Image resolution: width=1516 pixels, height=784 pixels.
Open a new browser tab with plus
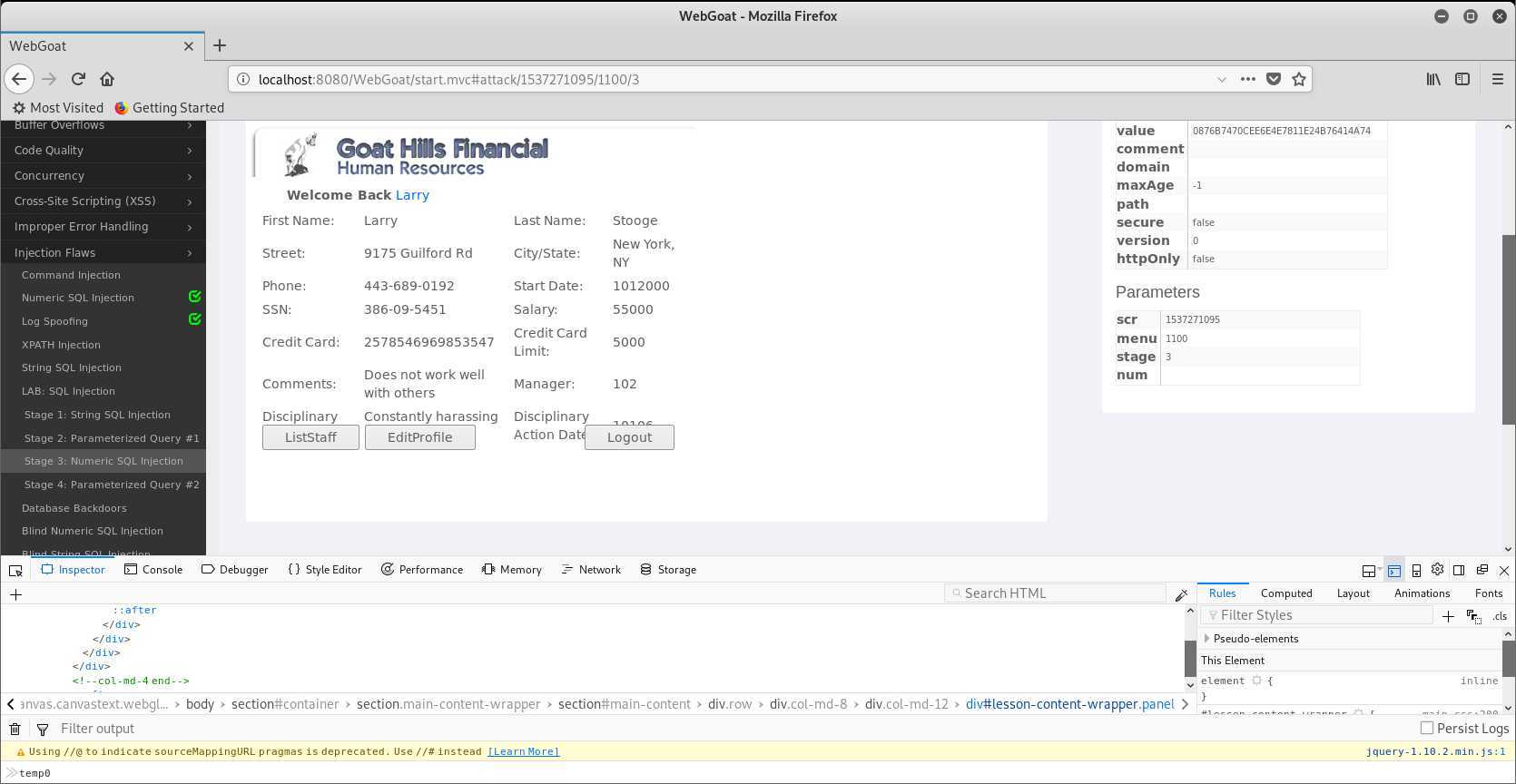click(220, 45)
